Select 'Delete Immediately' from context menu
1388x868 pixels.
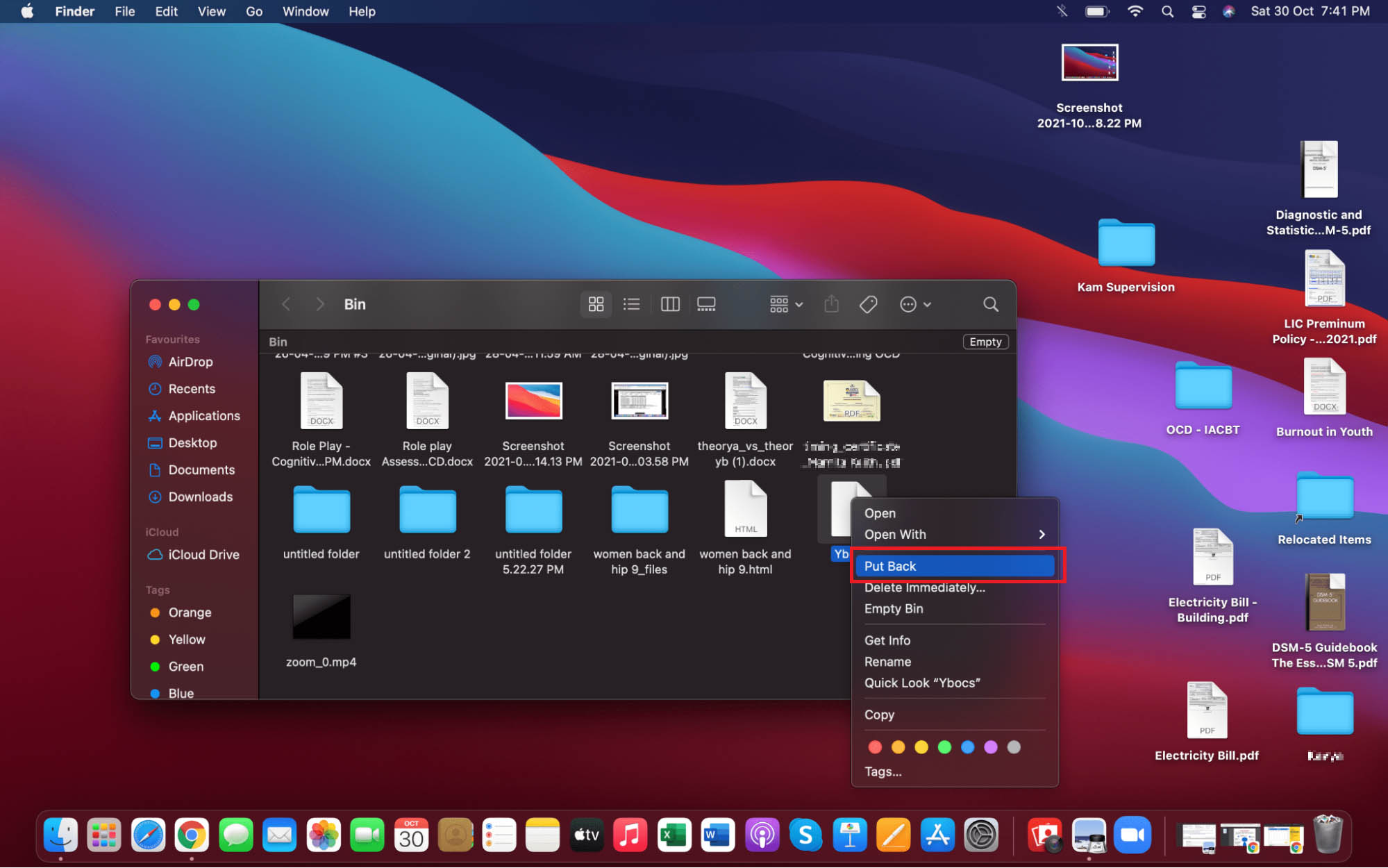pyautogui.click(x=924, y=587)
